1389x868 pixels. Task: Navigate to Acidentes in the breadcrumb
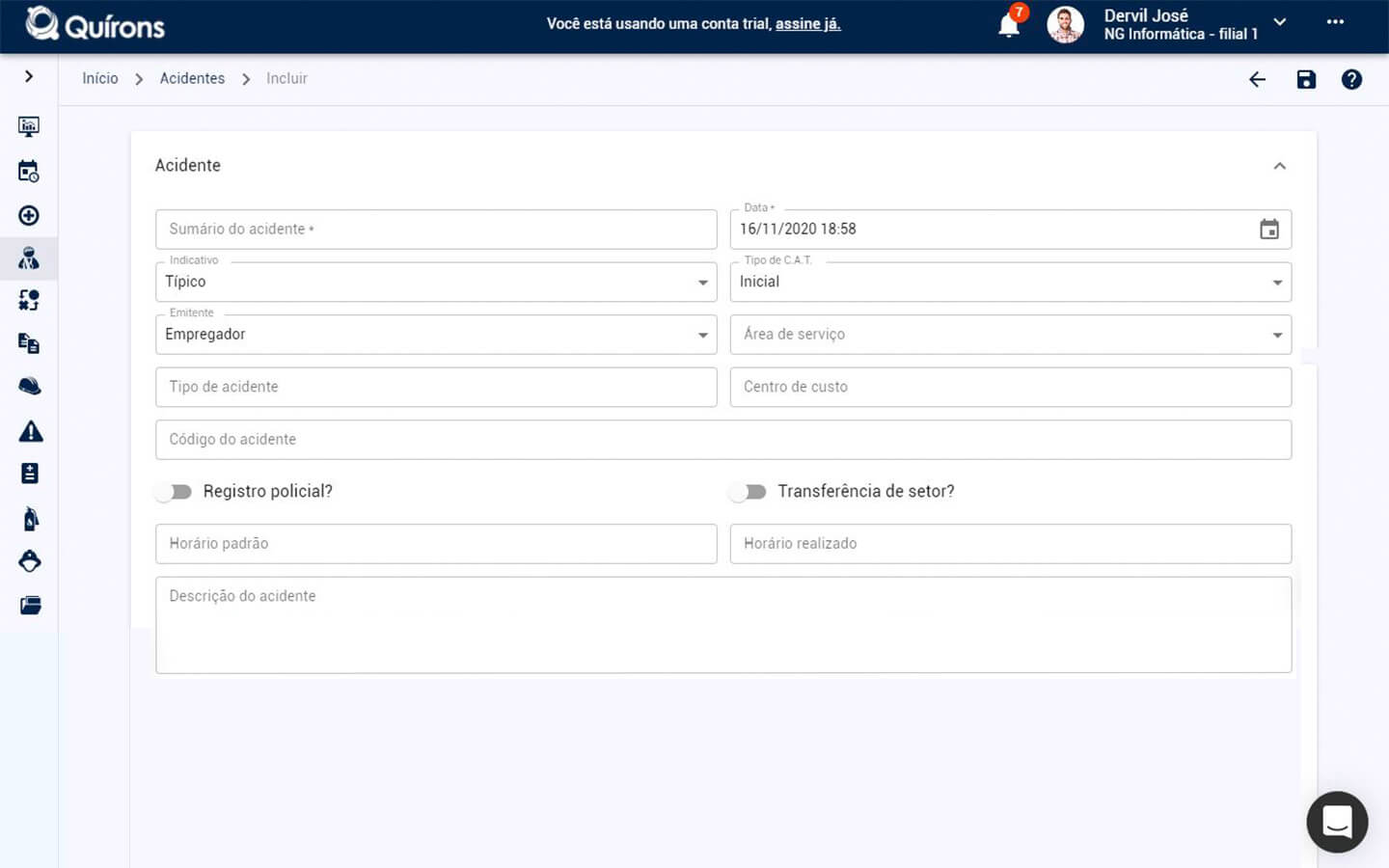tap(192, 78)
